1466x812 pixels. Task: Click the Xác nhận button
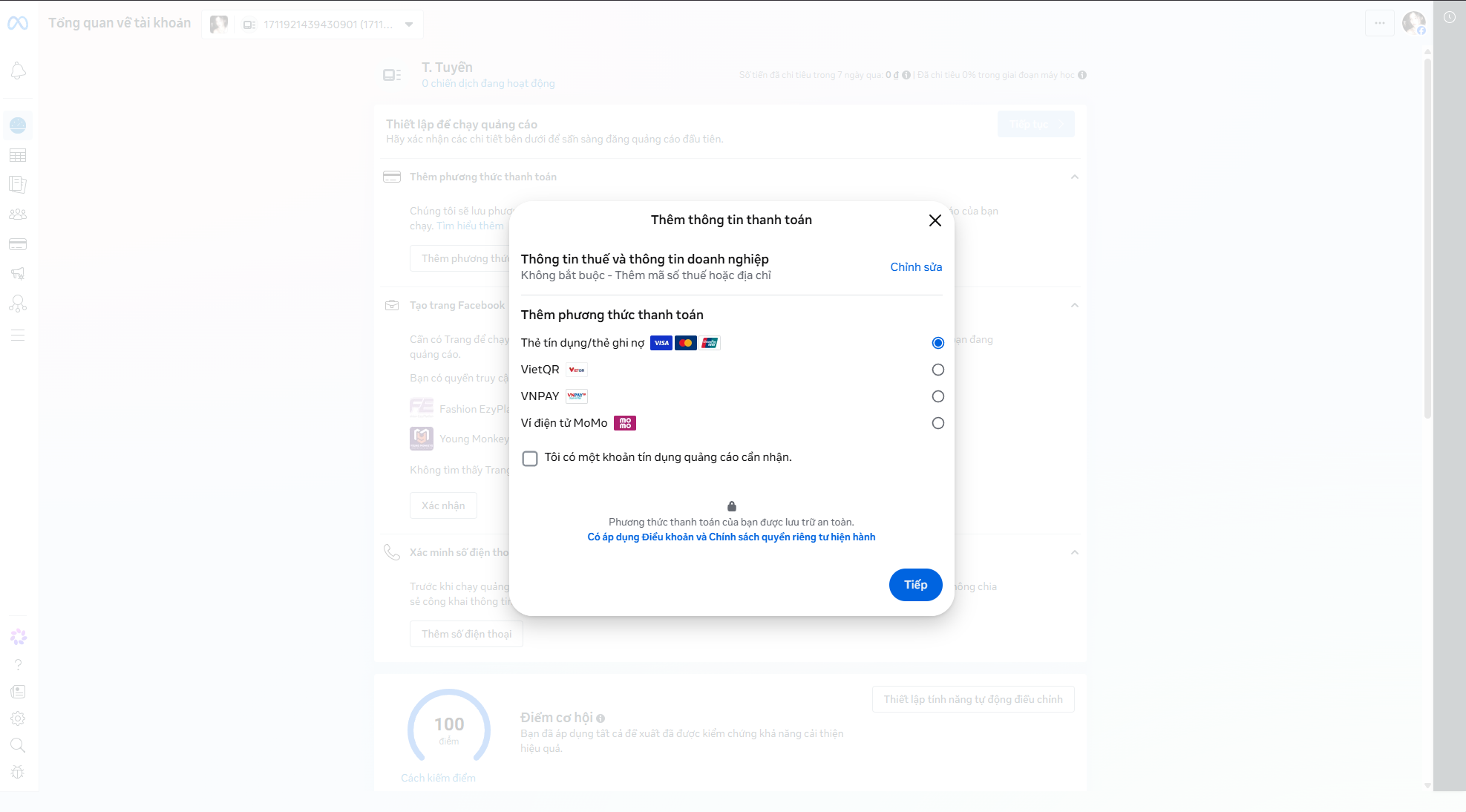coord(443,505)
